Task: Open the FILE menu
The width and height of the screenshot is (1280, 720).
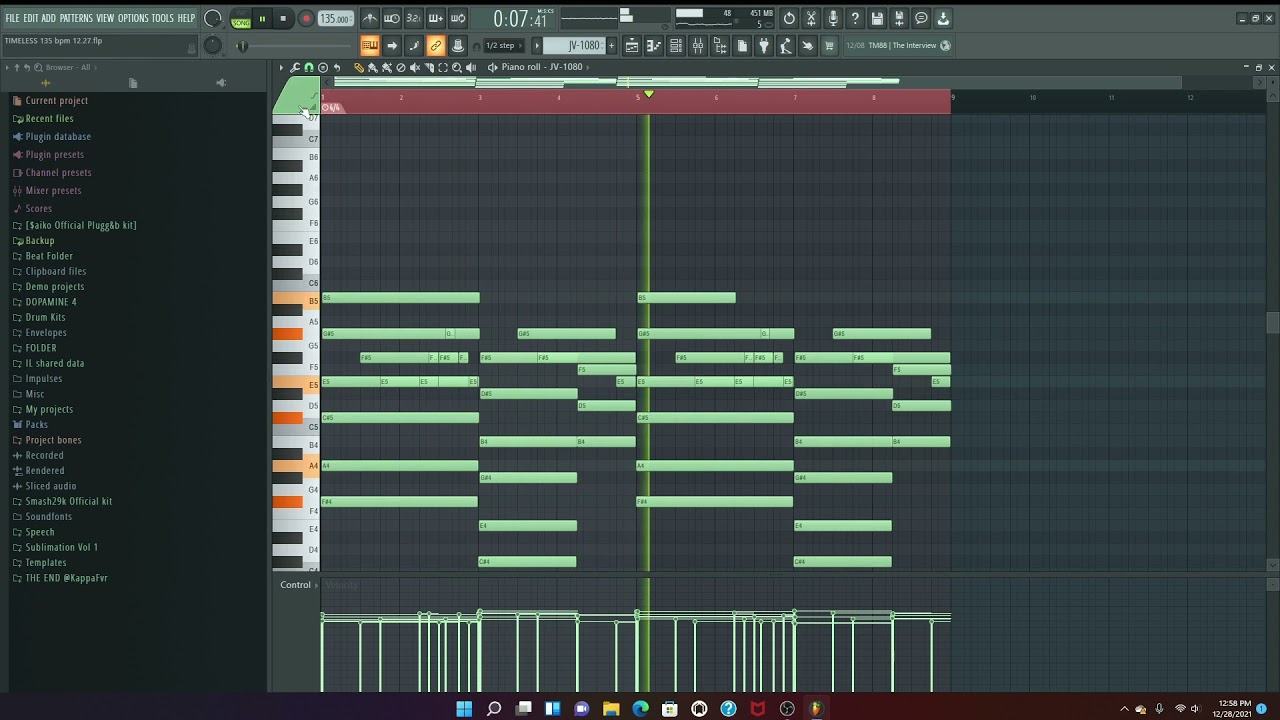Action: tap(12, 18)
